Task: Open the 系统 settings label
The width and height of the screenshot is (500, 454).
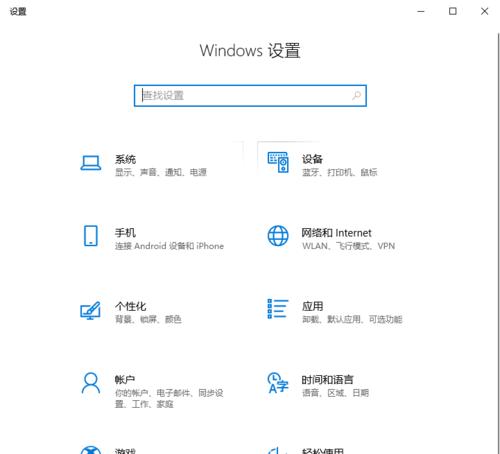Action: 126,159
